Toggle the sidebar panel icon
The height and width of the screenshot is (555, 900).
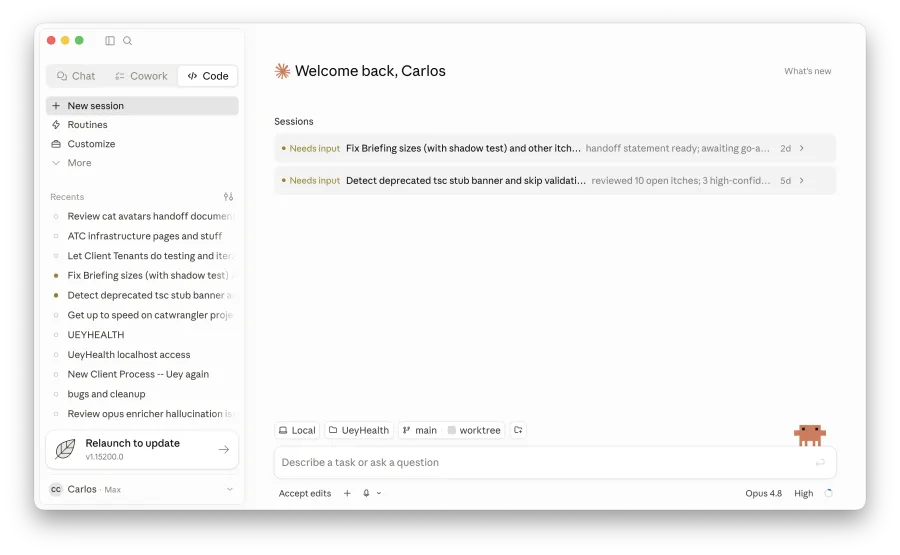click(x=110, y=41)
